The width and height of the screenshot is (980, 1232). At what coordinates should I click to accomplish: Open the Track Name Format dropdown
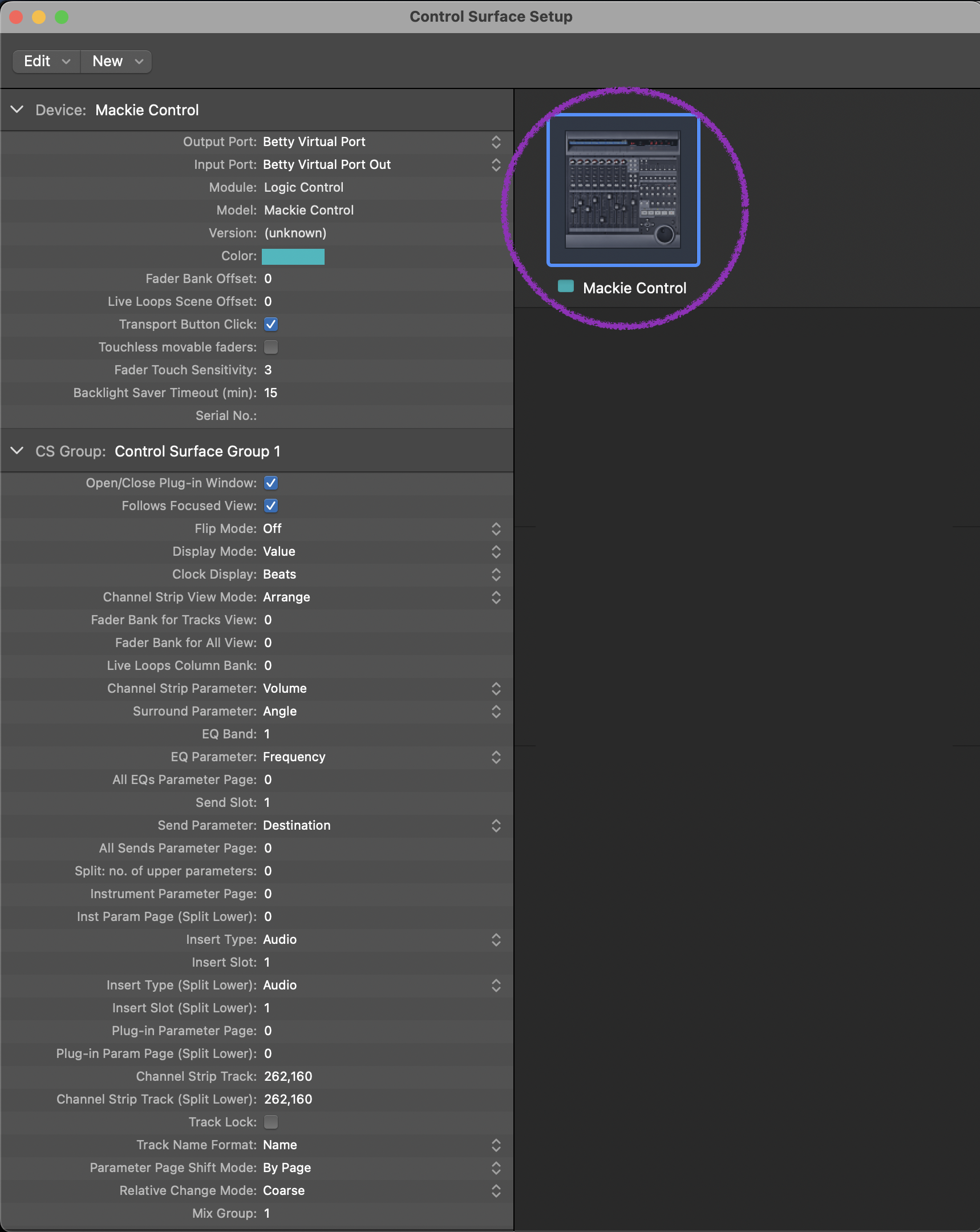pyautogui.click(x=496, y=1145)
